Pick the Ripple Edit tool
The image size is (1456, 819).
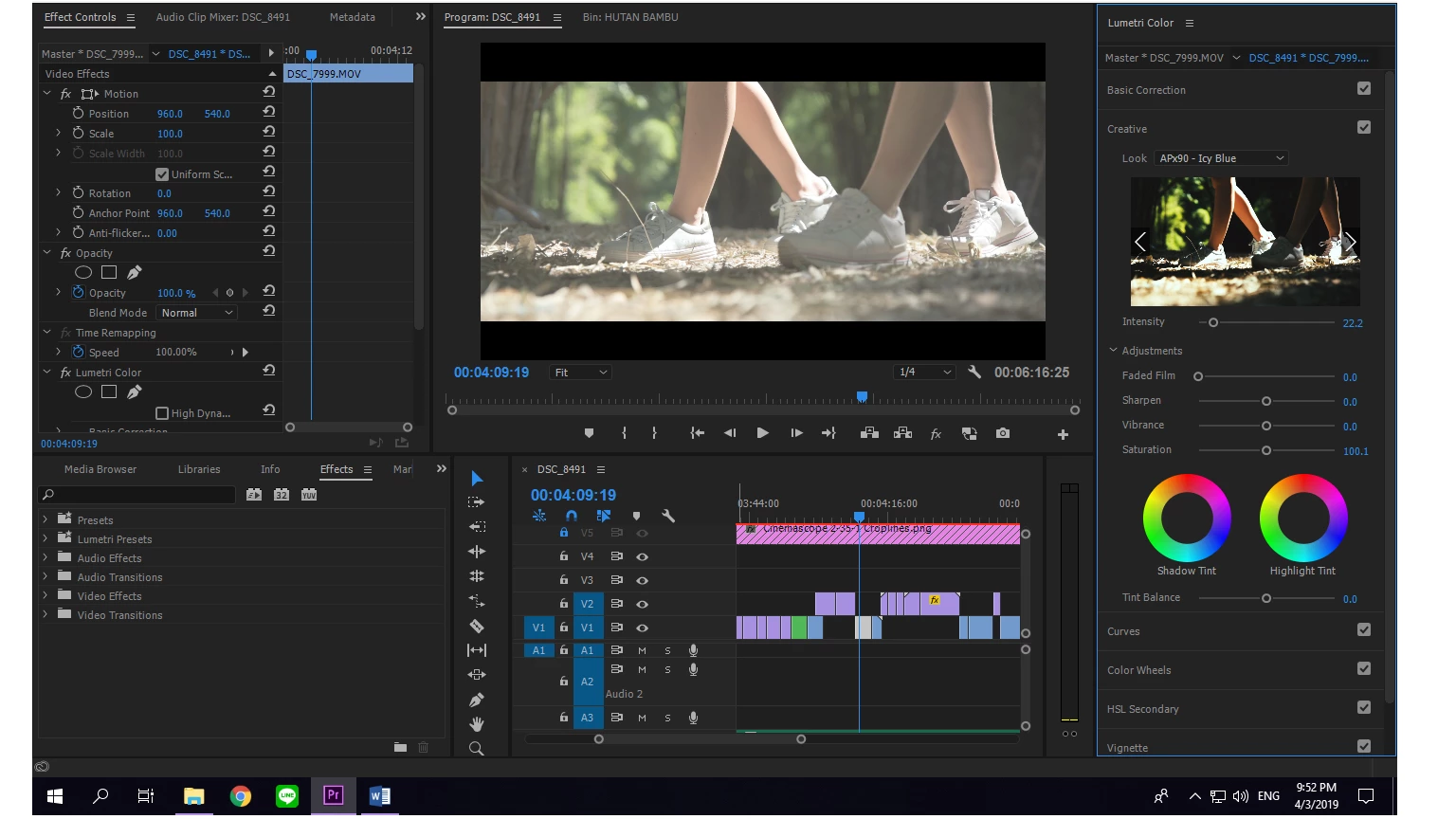tap(477, 527)
